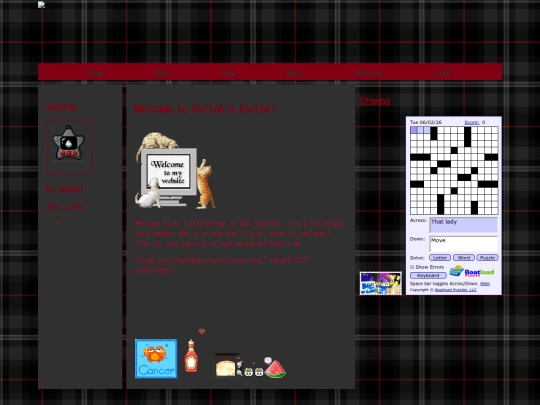Solve the whole Puzzle button

[487, 258]
